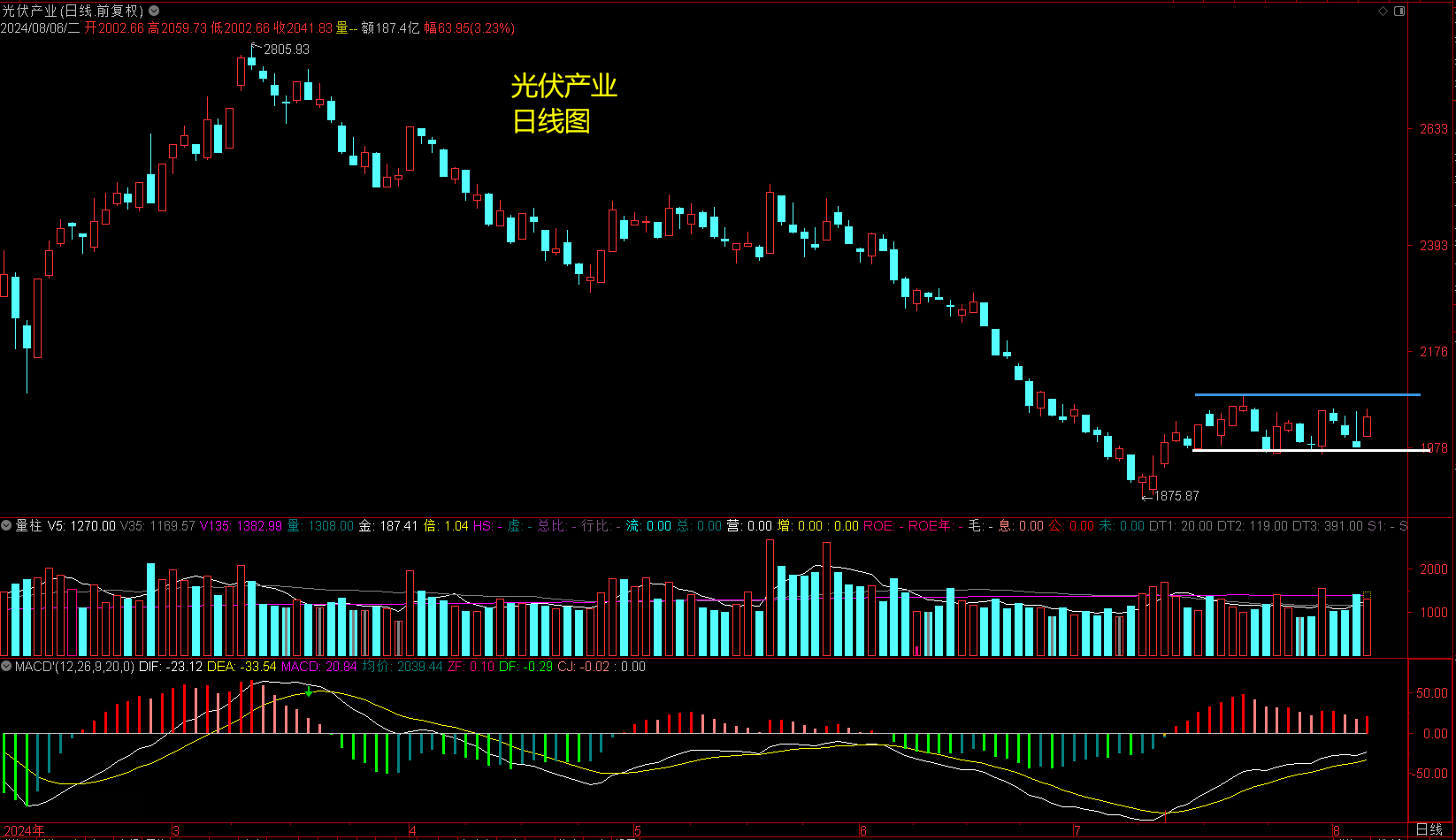The width and height of the screenshot is (1456, 840).
Task: Click the 2393 price axis label
Action: click(1434, 245)
